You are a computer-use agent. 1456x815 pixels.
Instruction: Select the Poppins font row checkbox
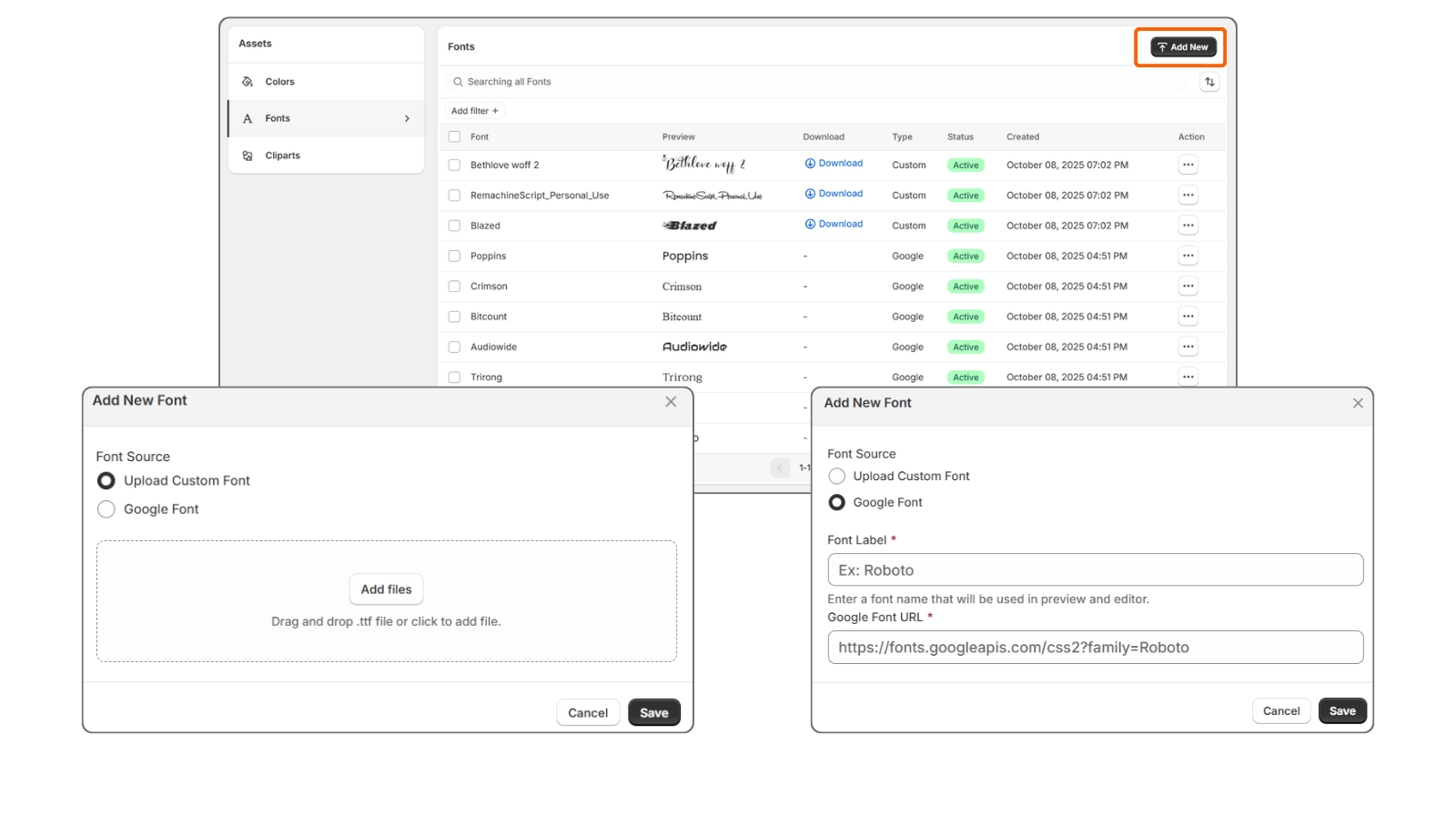point(454,257)
